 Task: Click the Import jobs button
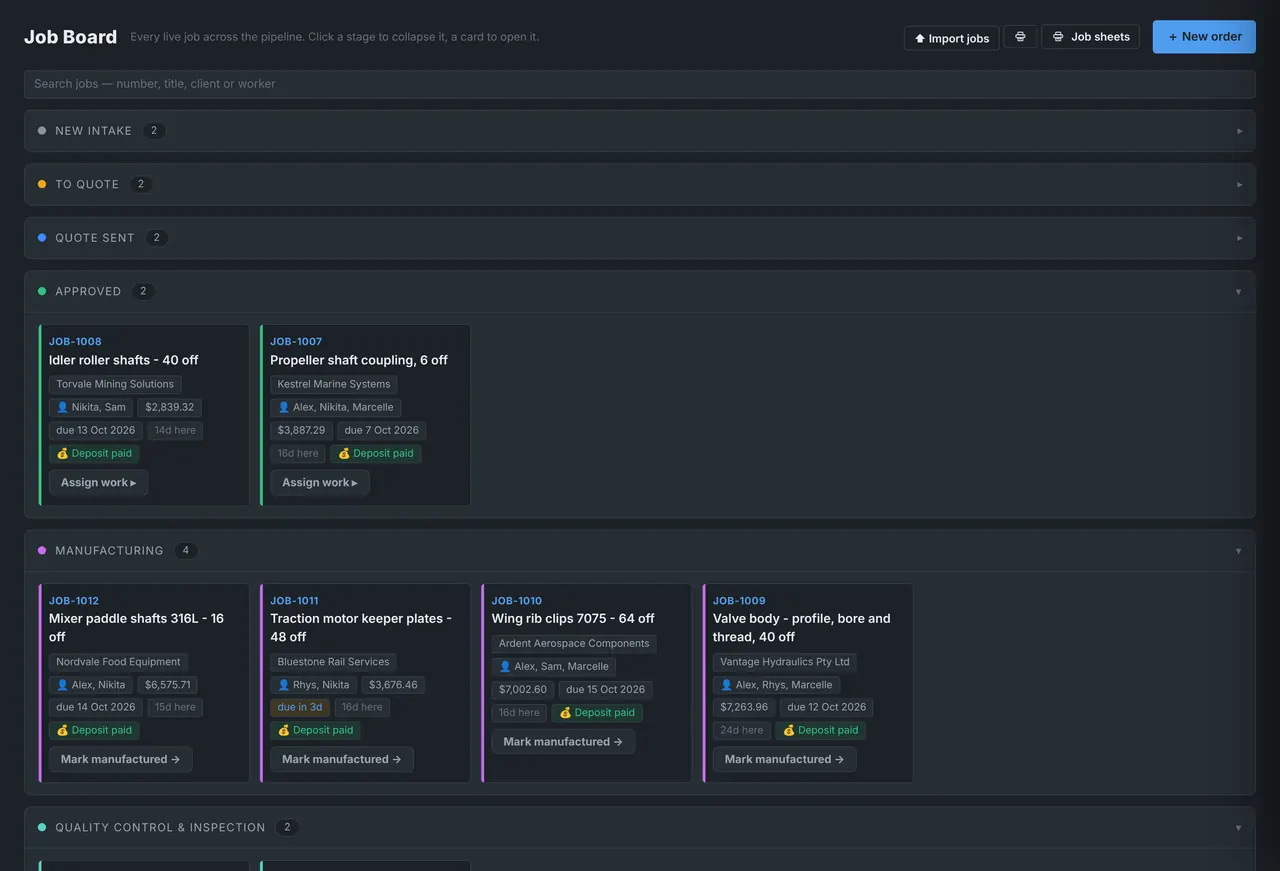[x=951, y=38]
